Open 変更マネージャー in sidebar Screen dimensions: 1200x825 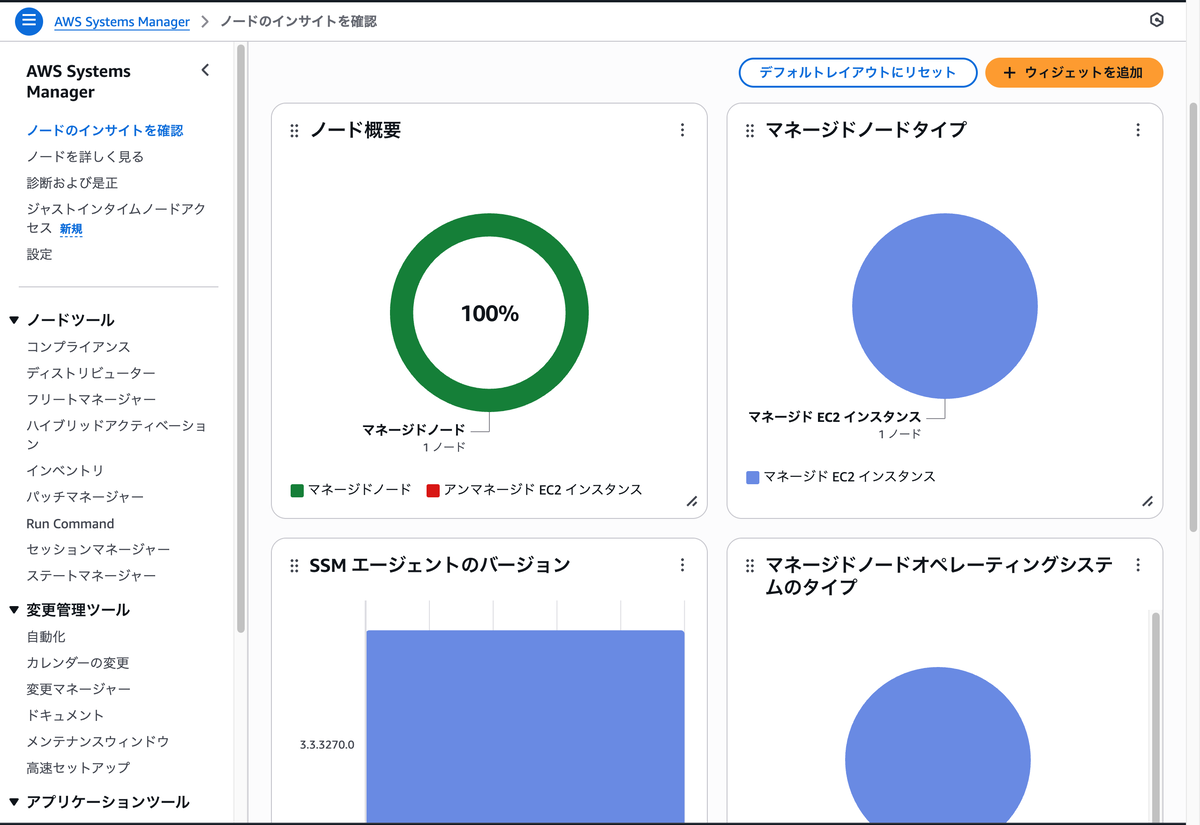coord(78,689)
